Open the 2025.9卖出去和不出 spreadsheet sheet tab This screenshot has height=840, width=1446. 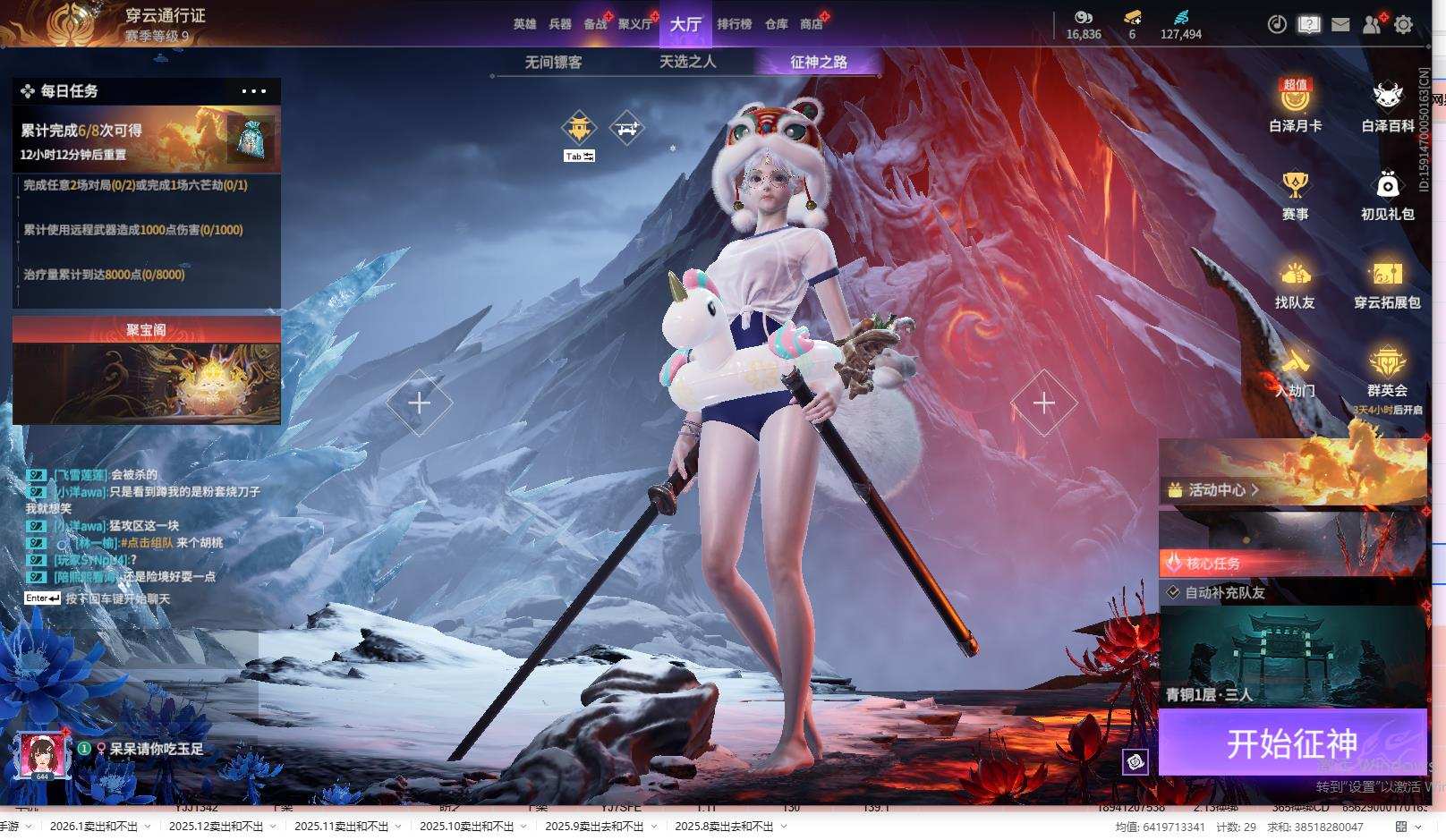point(594,827)
